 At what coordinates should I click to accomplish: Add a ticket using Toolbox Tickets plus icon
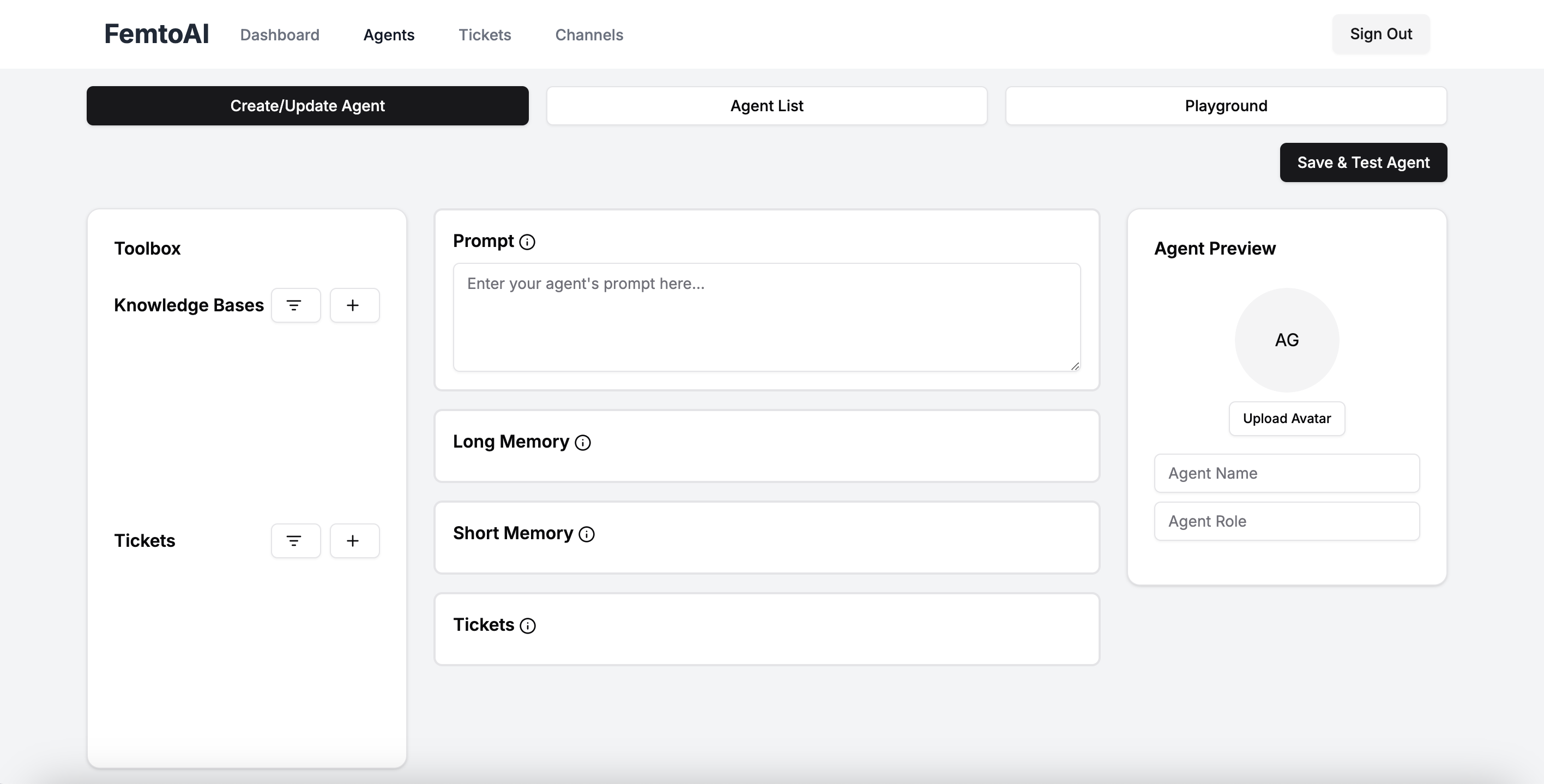pos(354,541)
